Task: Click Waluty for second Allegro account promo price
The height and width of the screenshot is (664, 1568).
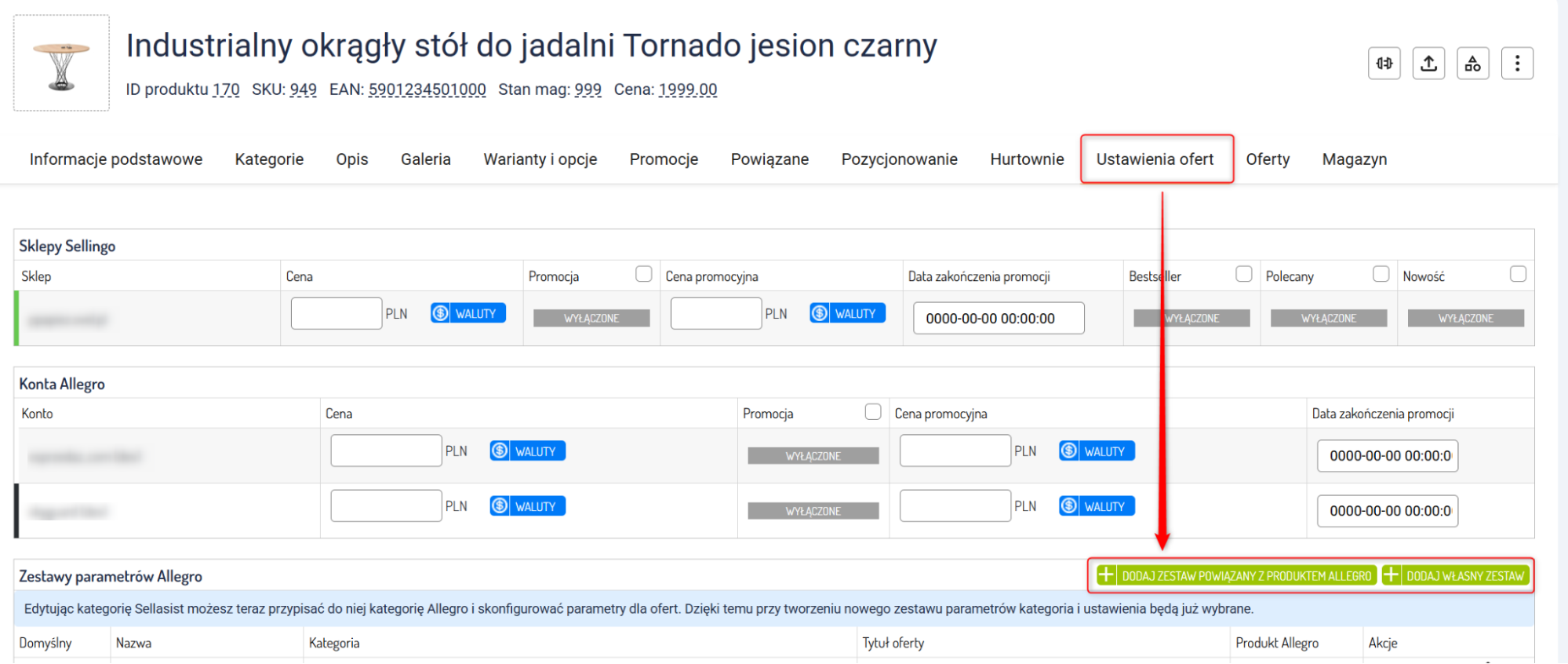Action: pos(1097,506)
